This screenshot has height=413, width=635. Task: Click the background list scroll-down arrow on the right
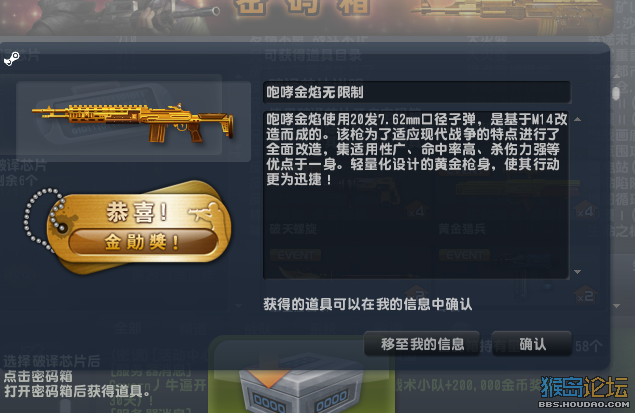[x=616, y=306]
